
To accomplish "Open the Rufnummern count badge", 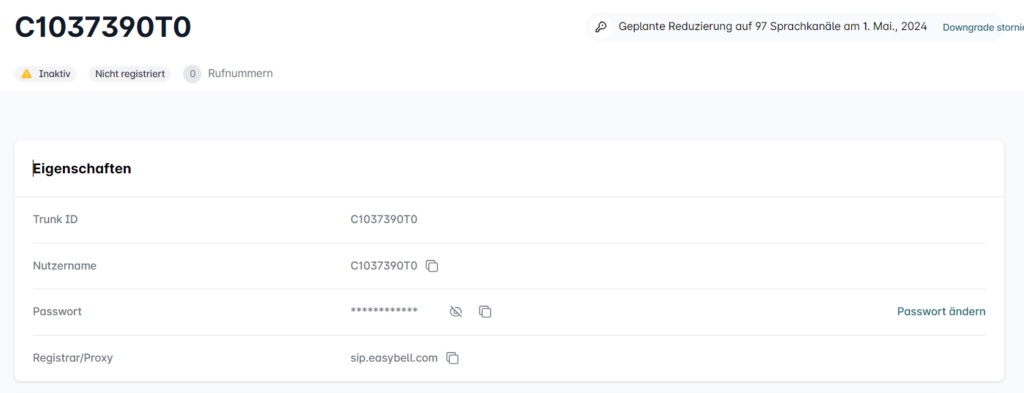I will click(x=192, y=74).
